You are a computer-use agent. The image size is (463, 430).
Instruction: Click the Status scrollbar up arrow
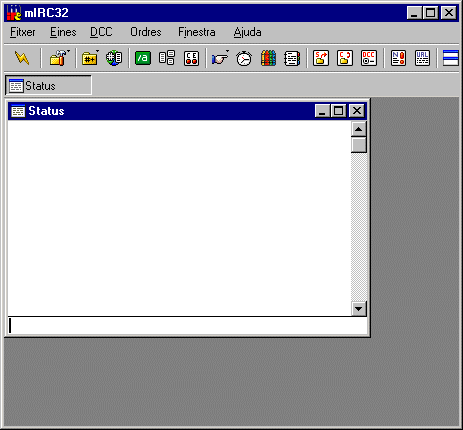[x=359, y=129]
